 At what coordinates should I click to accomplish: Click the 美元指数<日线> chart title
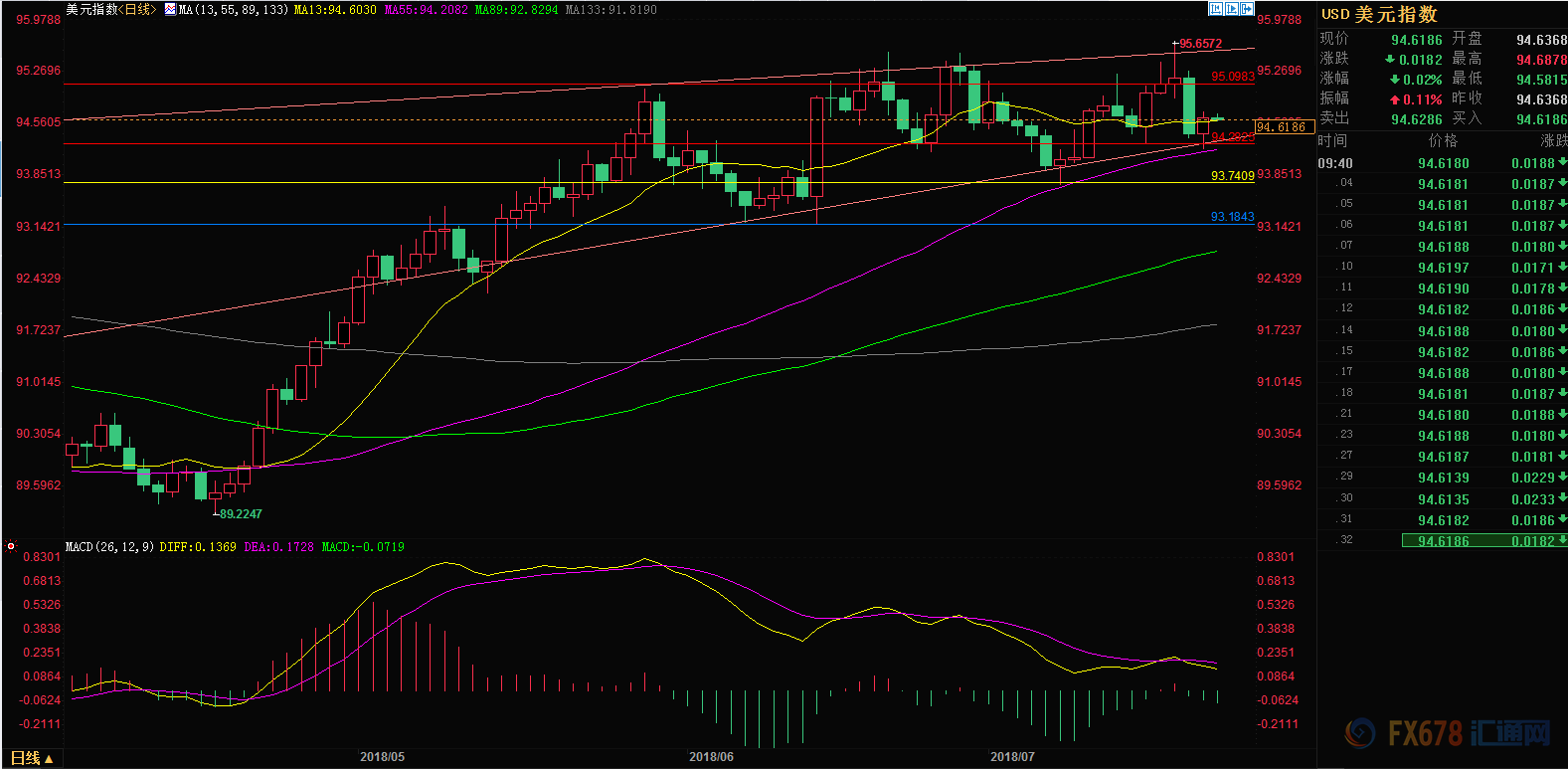[x=110, y=9]
